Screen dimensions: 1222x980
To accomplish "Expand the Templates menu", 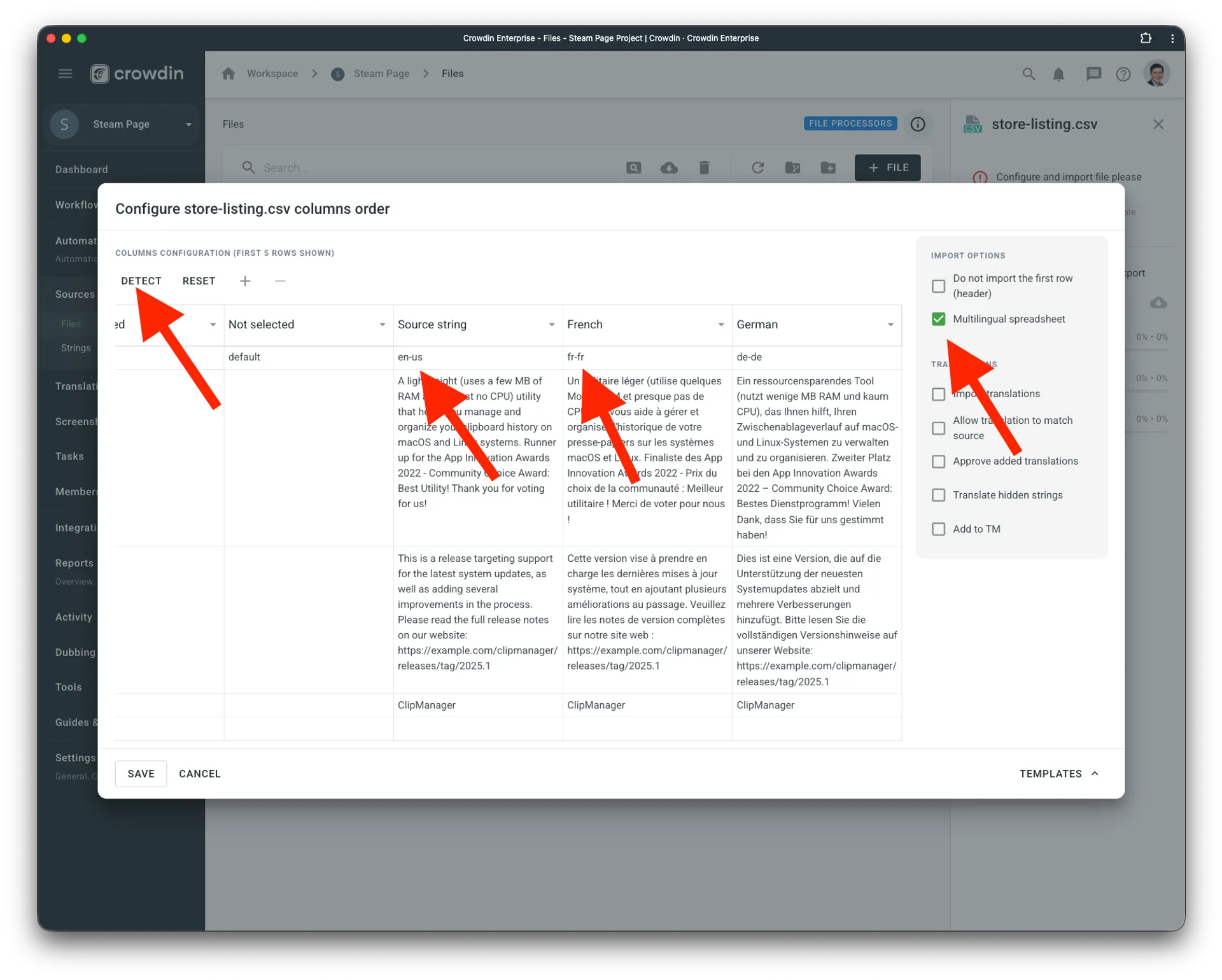I will [1058, 774].
